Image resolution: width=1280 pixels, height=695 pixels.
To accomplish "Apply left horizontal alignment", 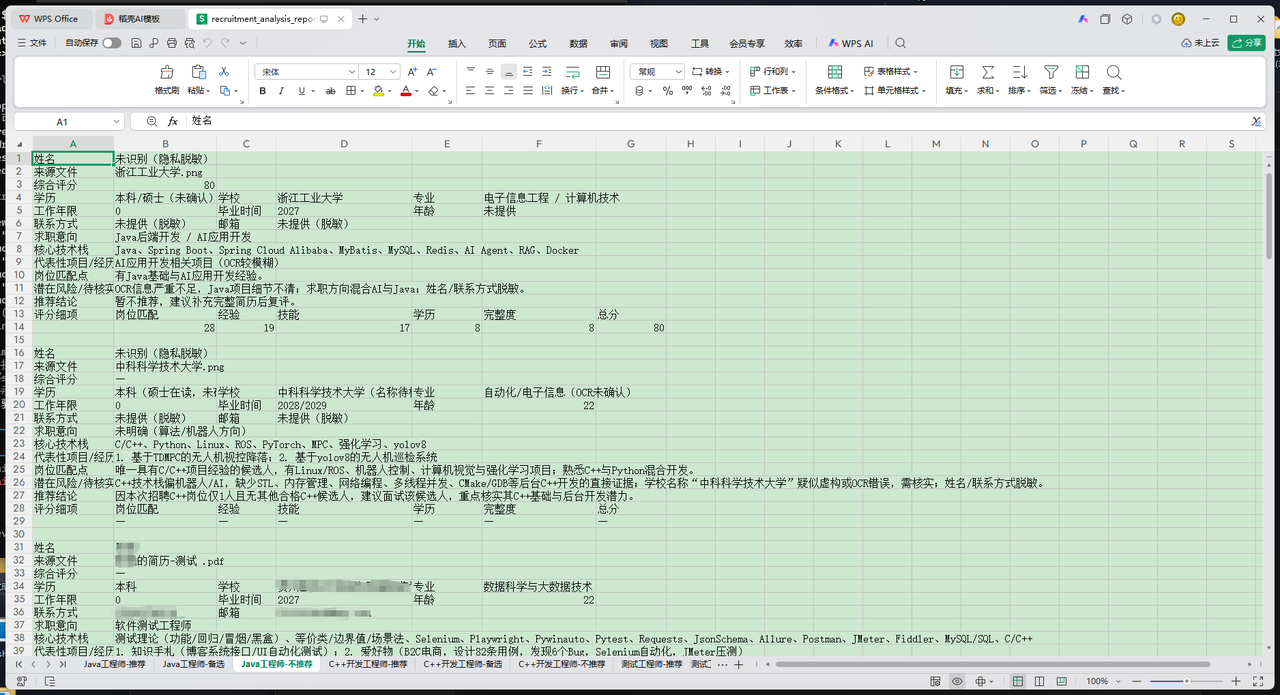I will point(470,91).
